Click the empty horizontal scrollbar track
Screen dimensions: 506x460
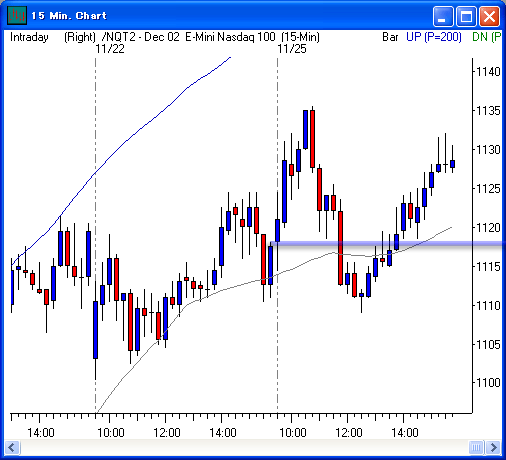pos(244,447)
